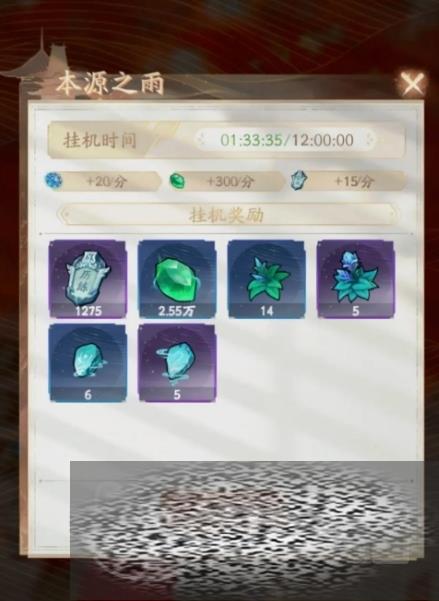Click the blurred area at panel bottom
The height and width of the screenshot is (601, 439).
247,531
